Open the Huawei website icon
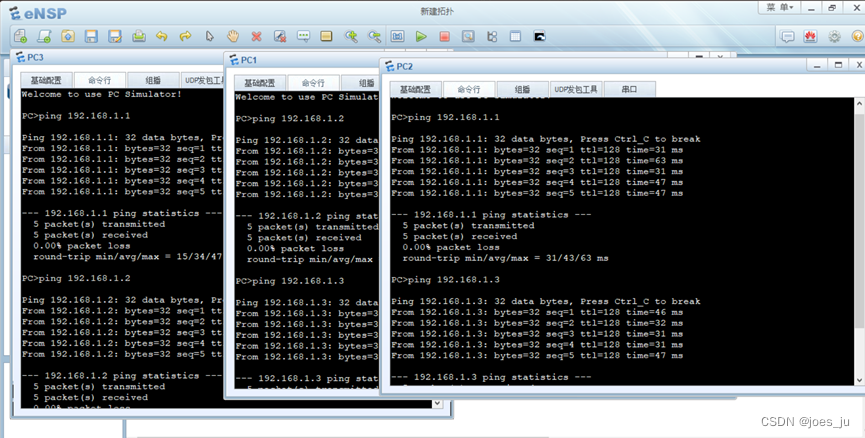 810,36
